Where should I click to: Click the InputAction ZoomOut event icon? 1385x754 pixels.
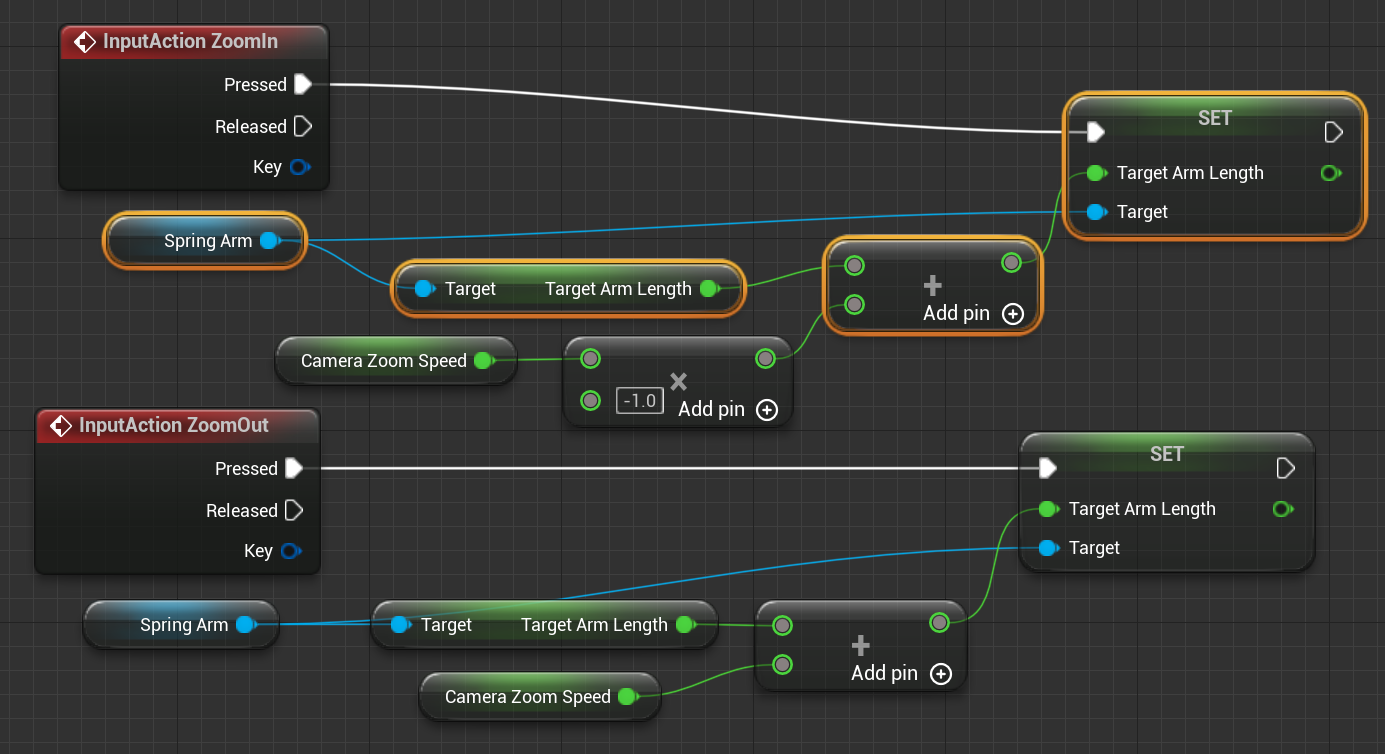pos(61,426)
